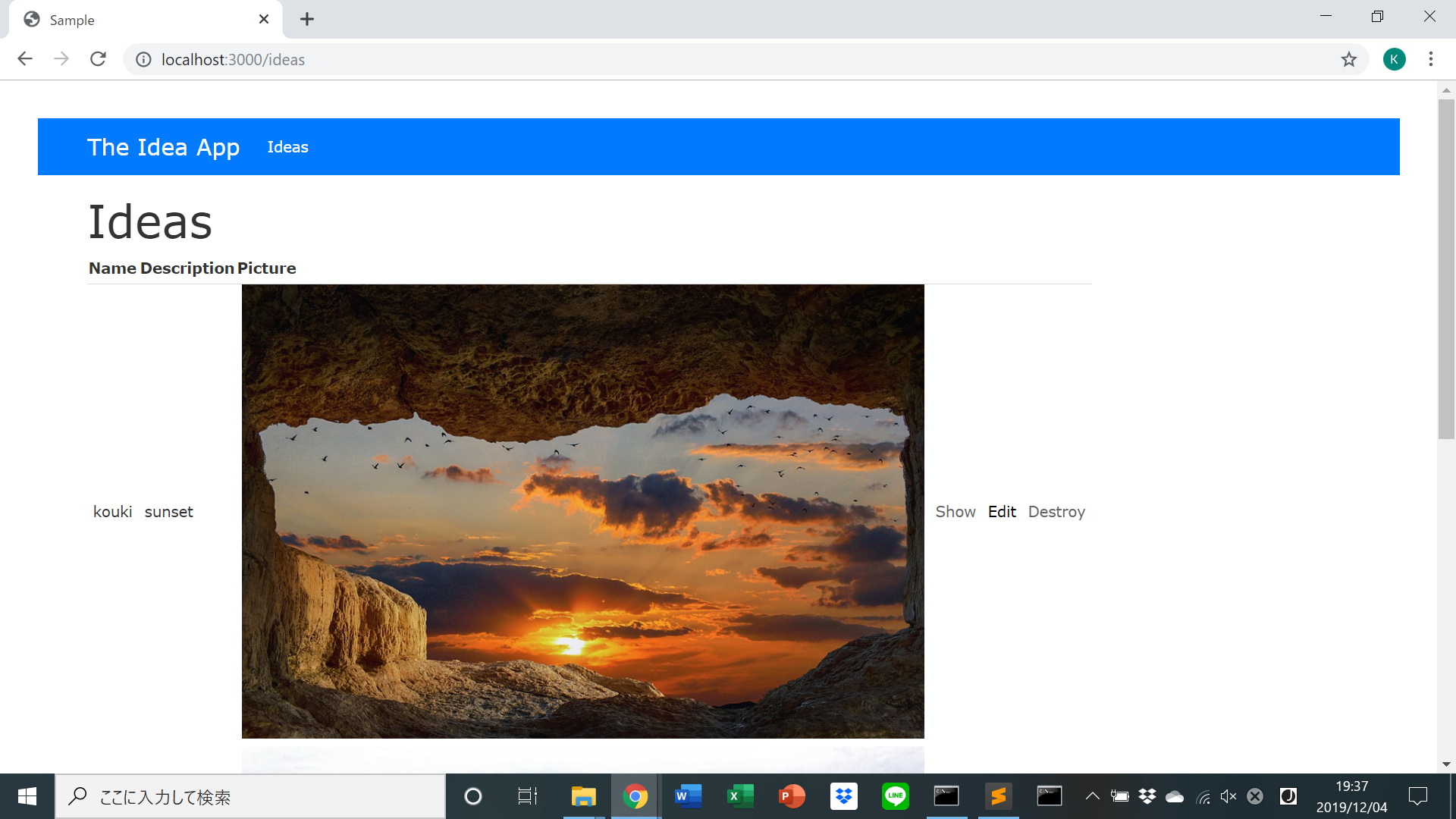The width and height of the screenshot is (1456, 819).
Task: Open Sublime Text from the taskbar
Action: point(998,796)
